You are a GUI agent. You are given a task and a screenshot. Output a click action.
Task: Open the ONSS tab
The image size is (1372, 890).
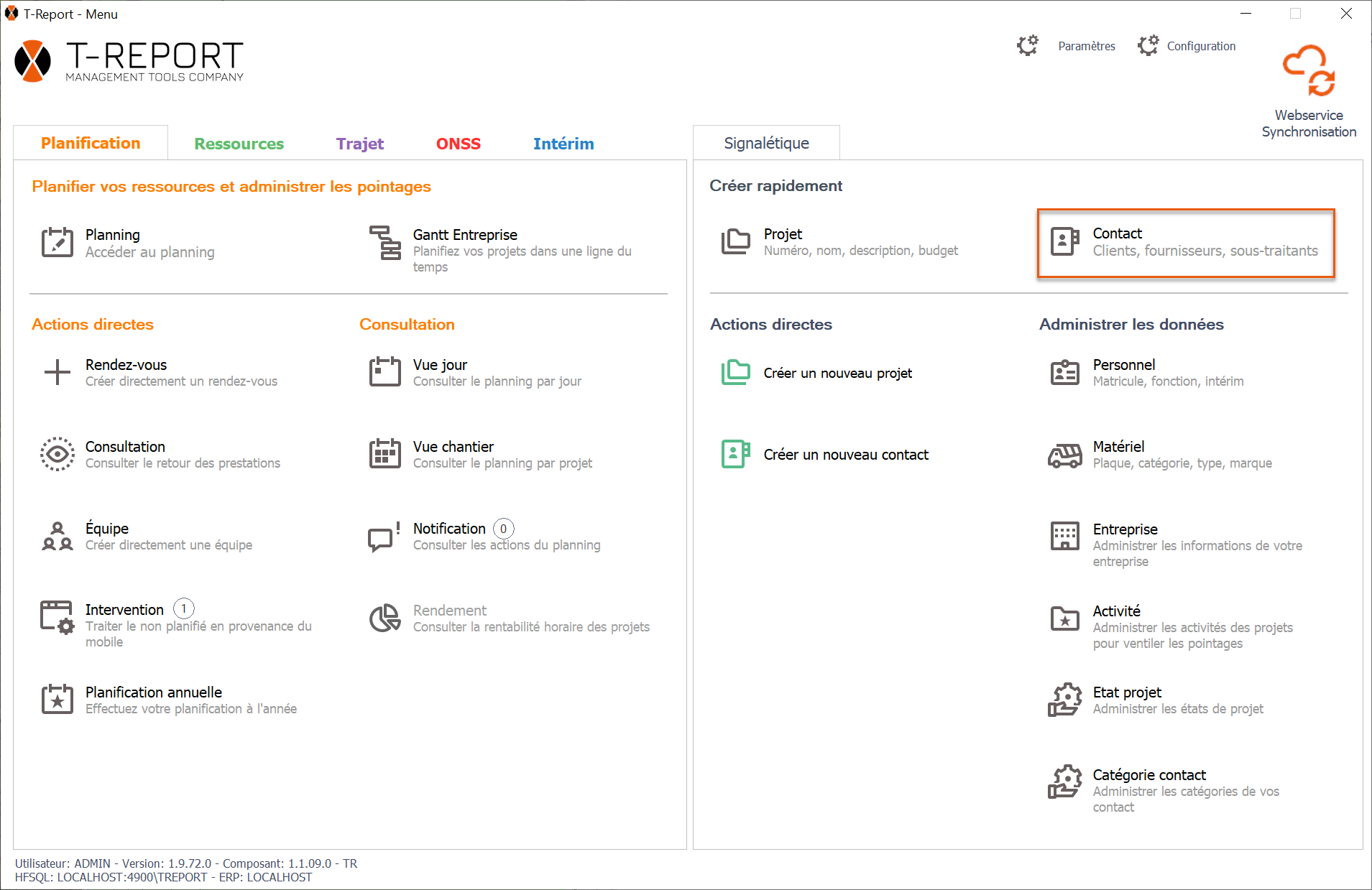[x=458, y=144]
